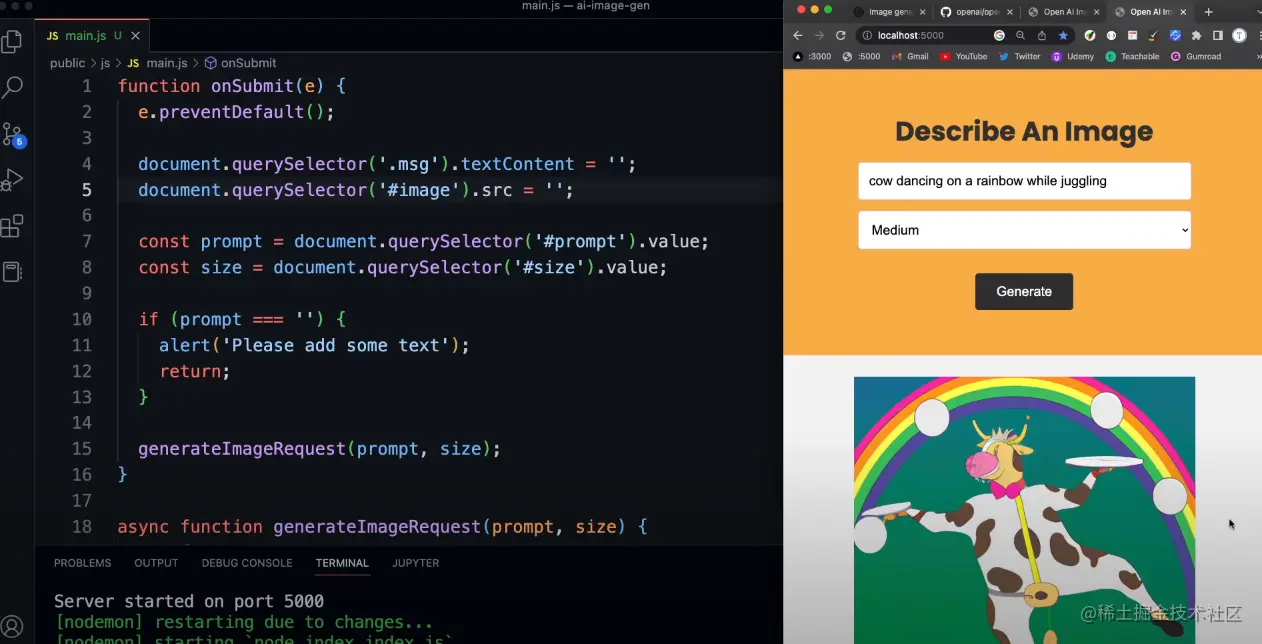1262x644 pixels.
Task: Select the TERMINAL panel tab
Action: tap(342, 563)
